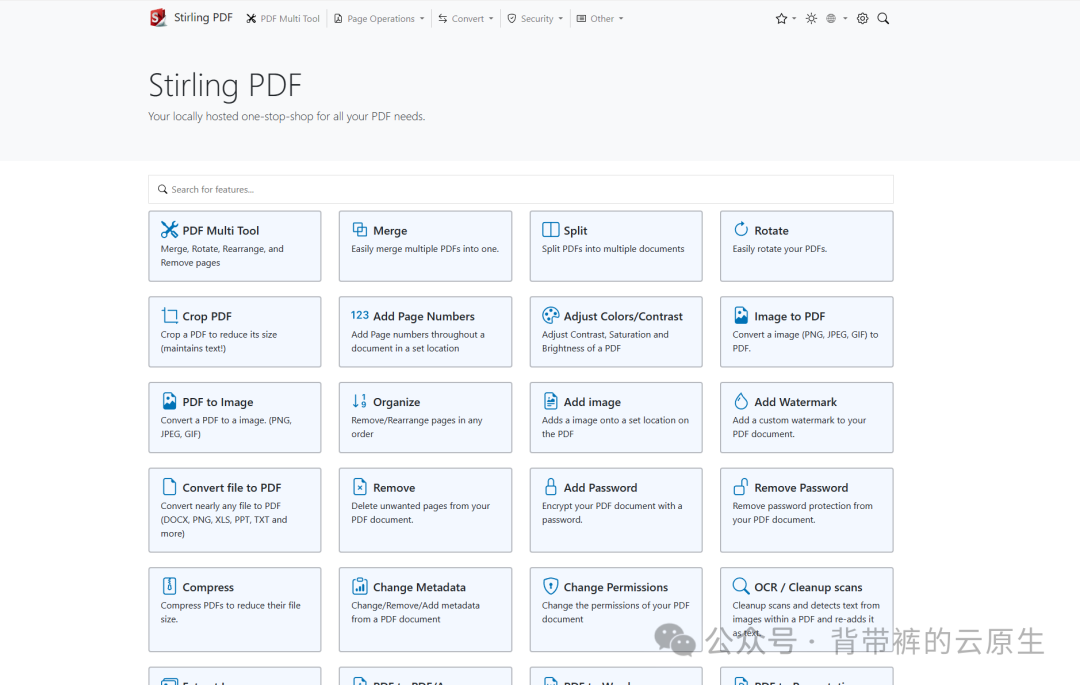Click the Add Page Numbers 123 icon
Screen dimensions: 1080x685
tap(360, 315)
